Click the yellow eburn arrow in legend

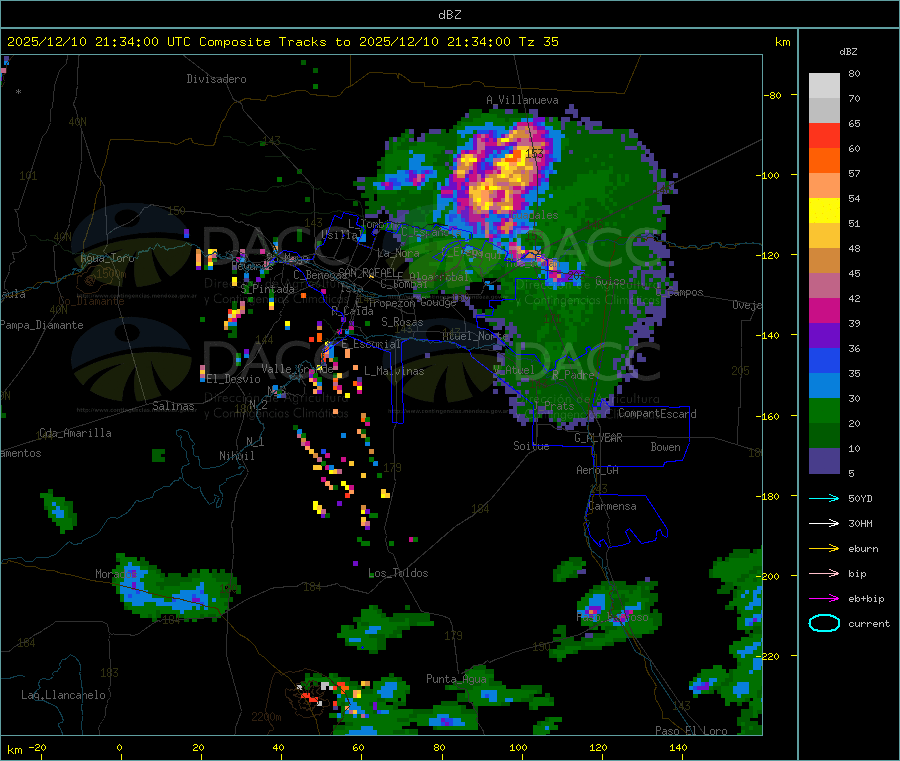tap(824, 549)
